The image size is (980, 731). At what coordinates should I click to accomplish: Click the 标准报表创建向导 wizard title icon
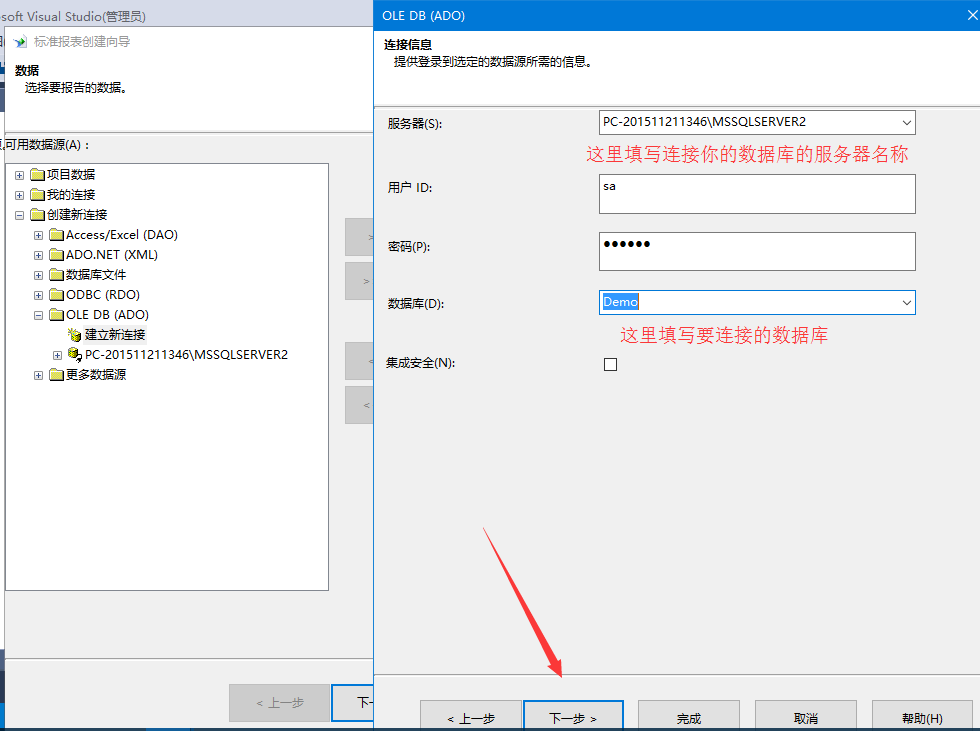click(x=21, y=42)
